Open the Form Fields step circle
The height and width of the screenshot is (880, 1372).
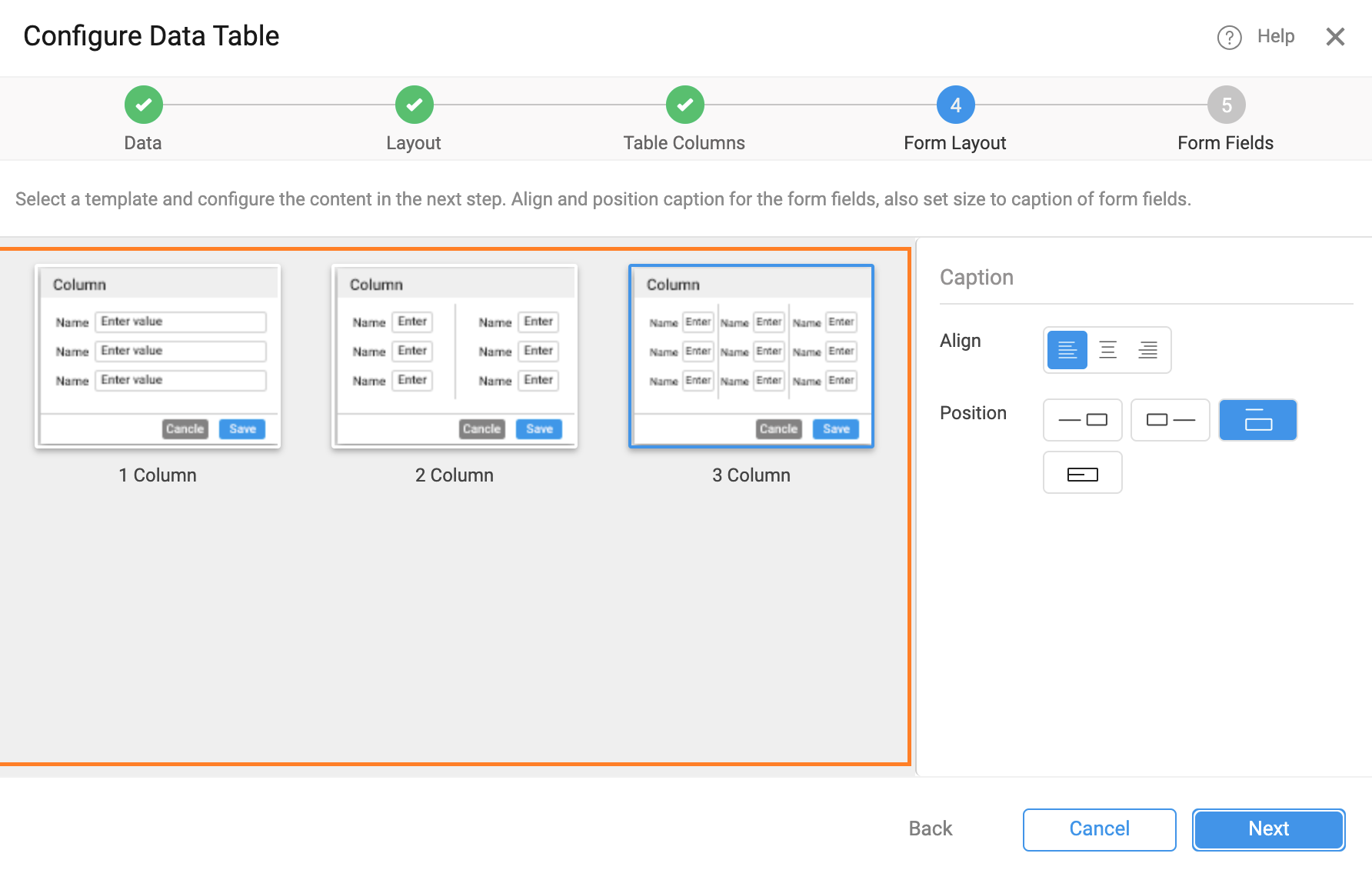1225,105
